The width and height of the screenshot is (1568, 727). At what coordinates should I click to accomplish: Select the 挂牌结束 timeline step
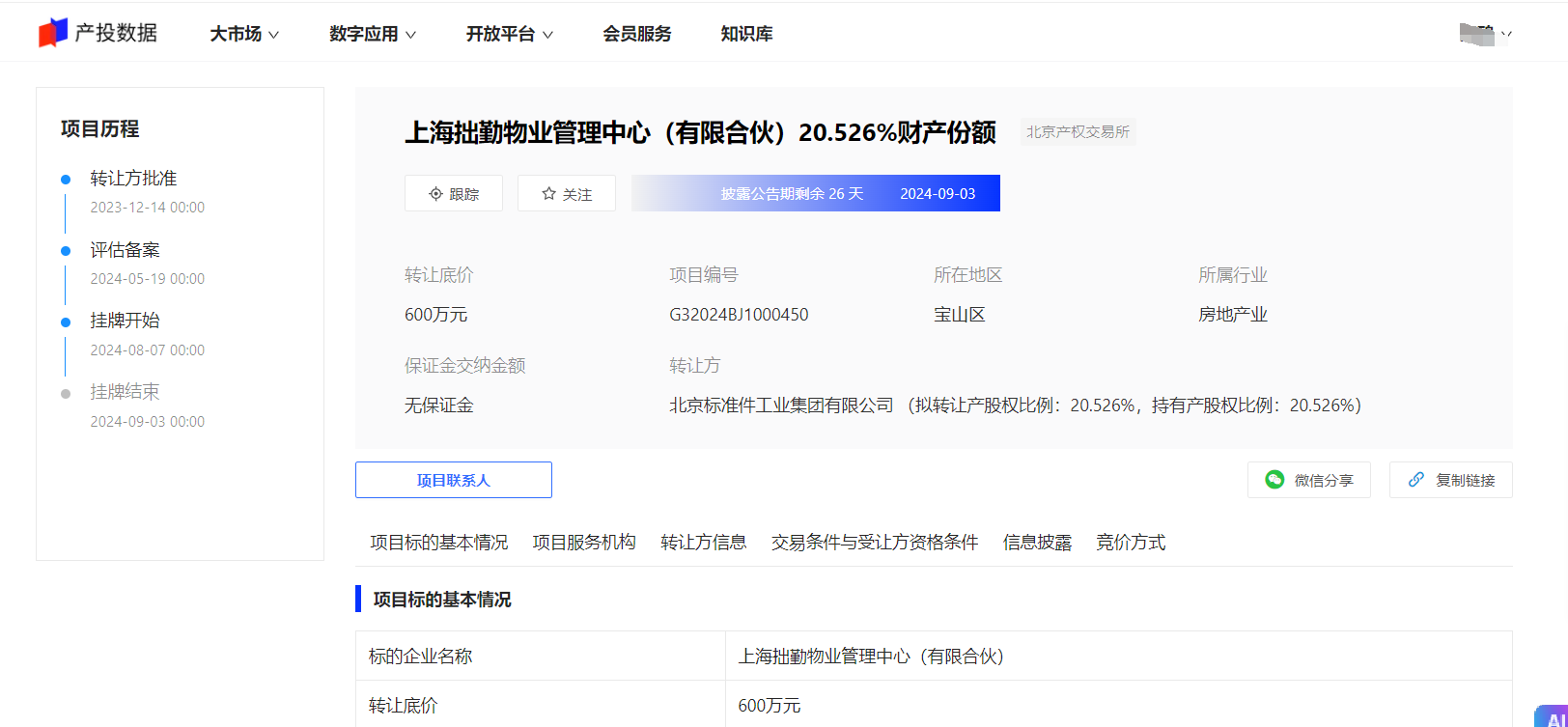pos(125,392)
